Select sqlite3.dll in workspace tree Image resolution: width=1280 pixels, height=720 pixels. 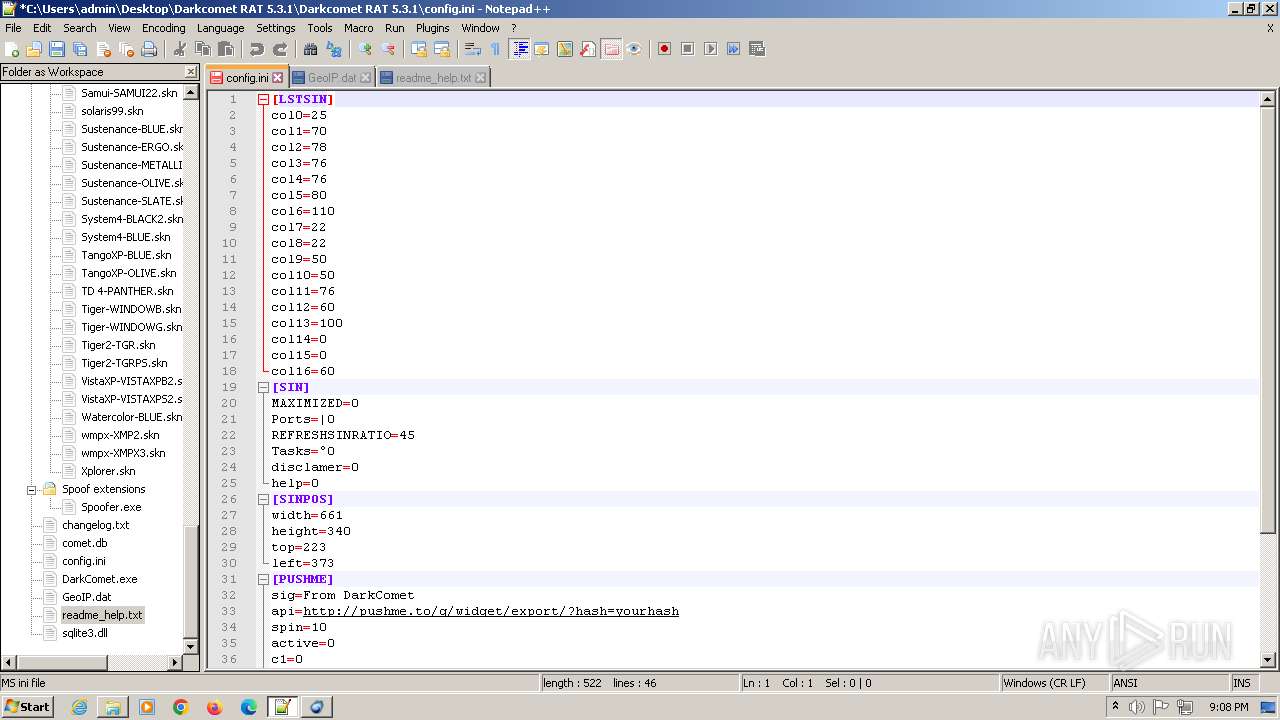click(x=84, y=633)
